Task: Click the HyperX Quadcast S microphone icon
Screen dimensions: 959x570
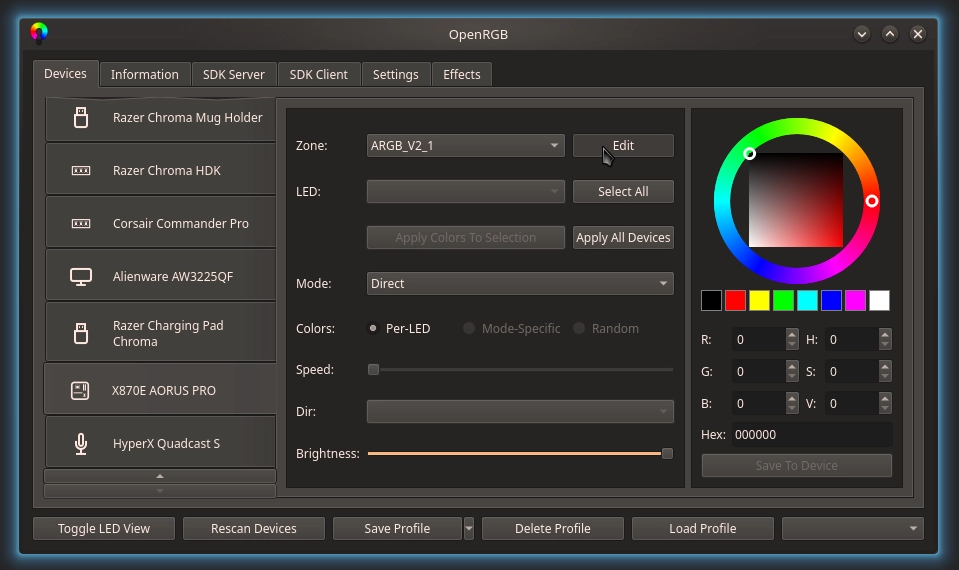Action: click(x=81, y=444)
